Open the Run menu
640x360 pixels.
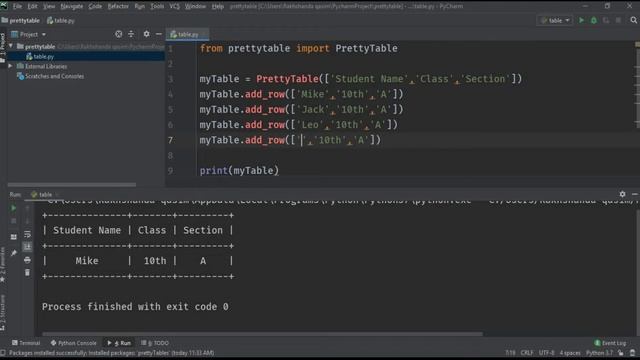140,6
